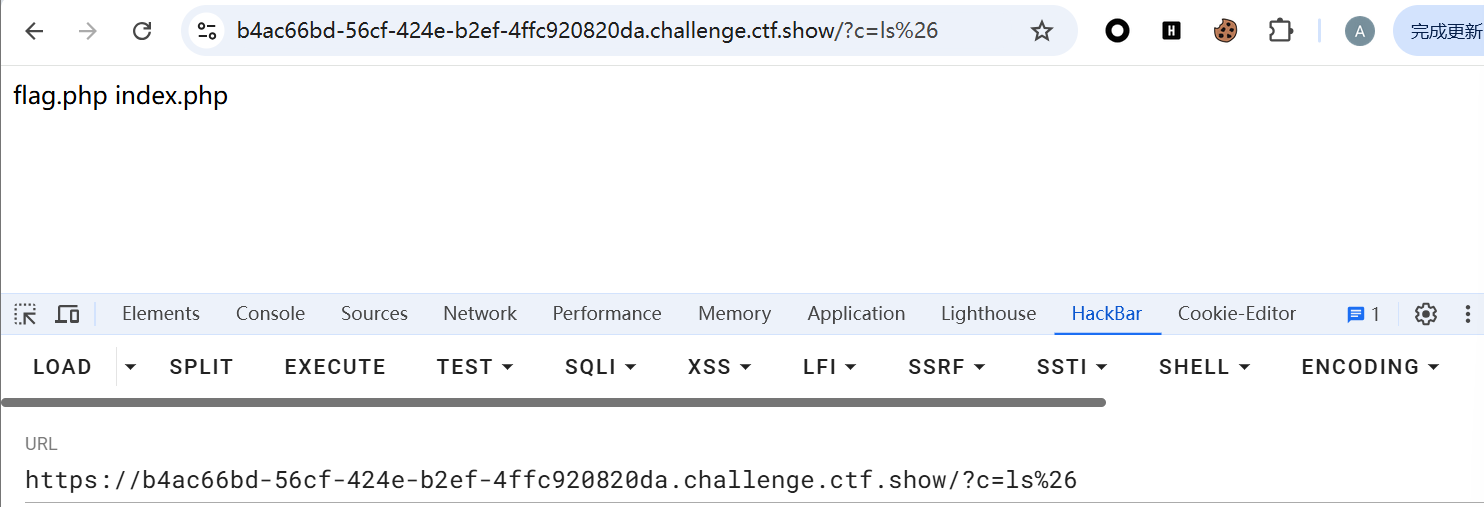Open site information icon in address bar

207,31
